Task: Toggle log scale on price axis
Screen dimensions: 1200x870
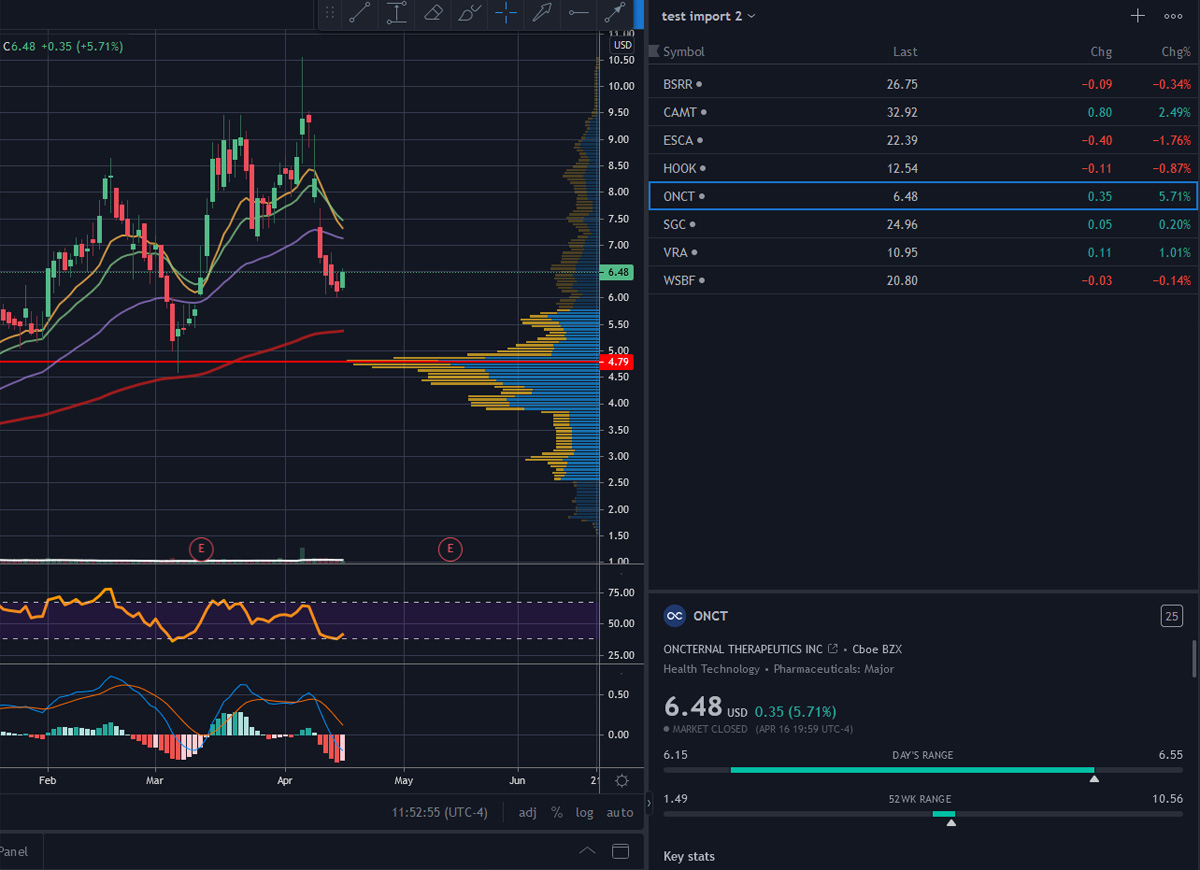Action: pyautogui.click(x=584, y=812)
